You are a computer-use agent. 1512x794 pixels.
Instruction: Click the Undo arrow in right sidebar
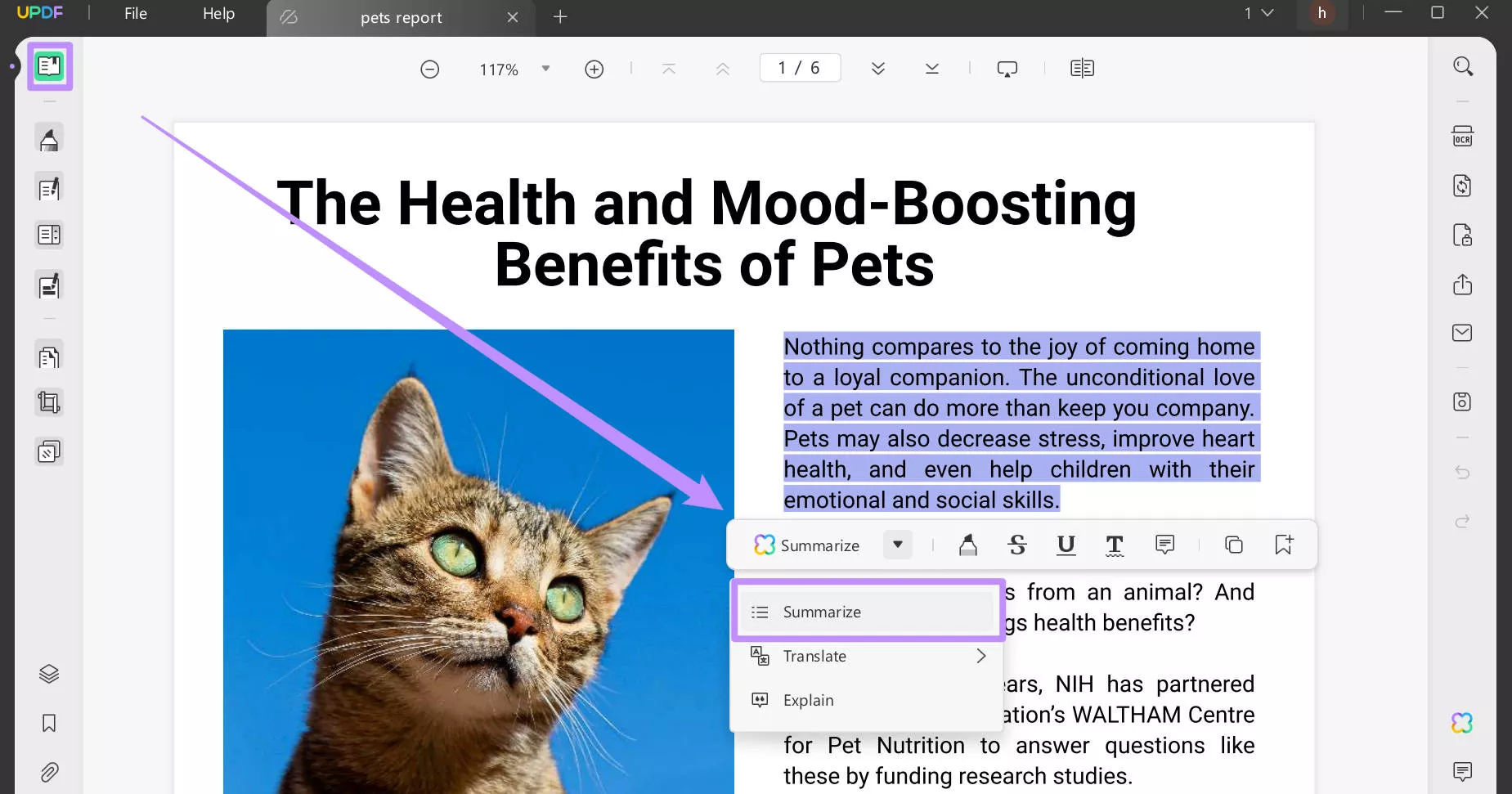tap(1463, 473)
